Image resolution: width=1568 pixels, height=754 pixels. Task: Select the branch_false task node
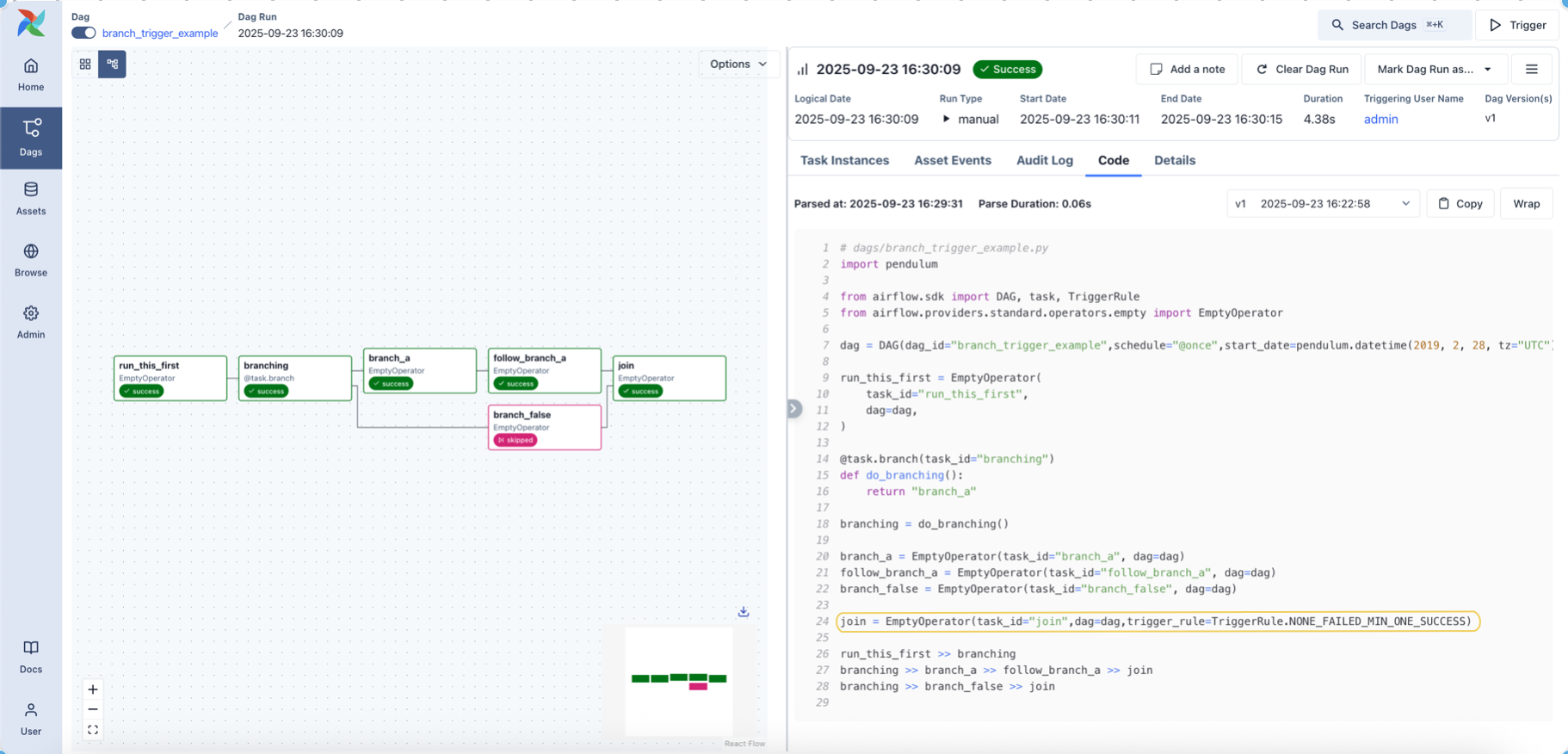[x=544, y=427]
